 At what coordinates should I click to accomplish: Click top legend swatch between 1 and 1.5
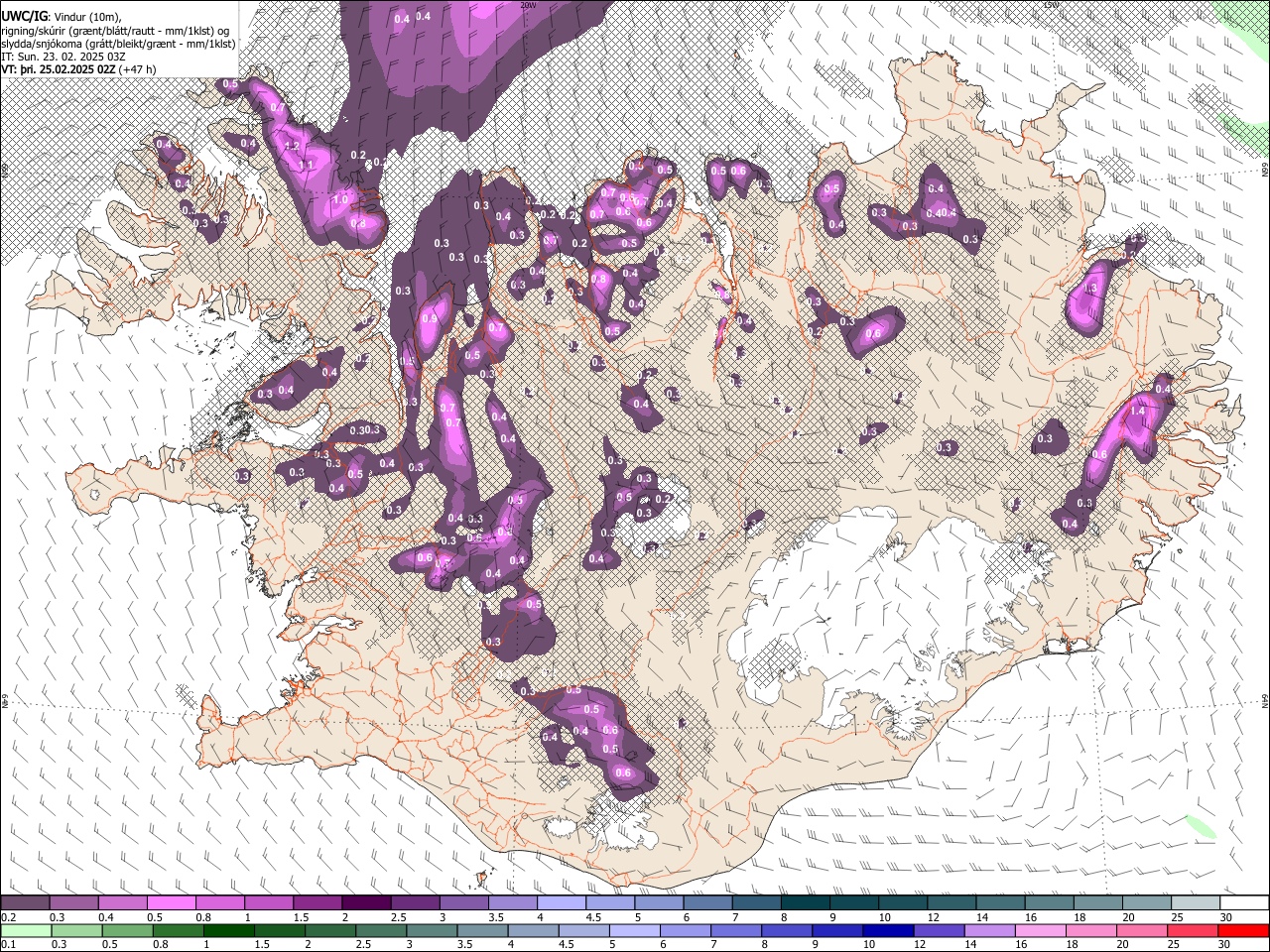pos(270,903)
